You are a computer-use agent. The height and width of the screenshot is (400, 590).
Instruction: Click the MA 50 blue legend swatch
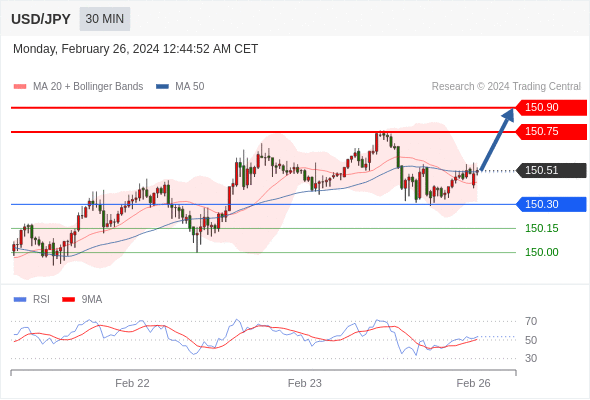tap(162, 87)
